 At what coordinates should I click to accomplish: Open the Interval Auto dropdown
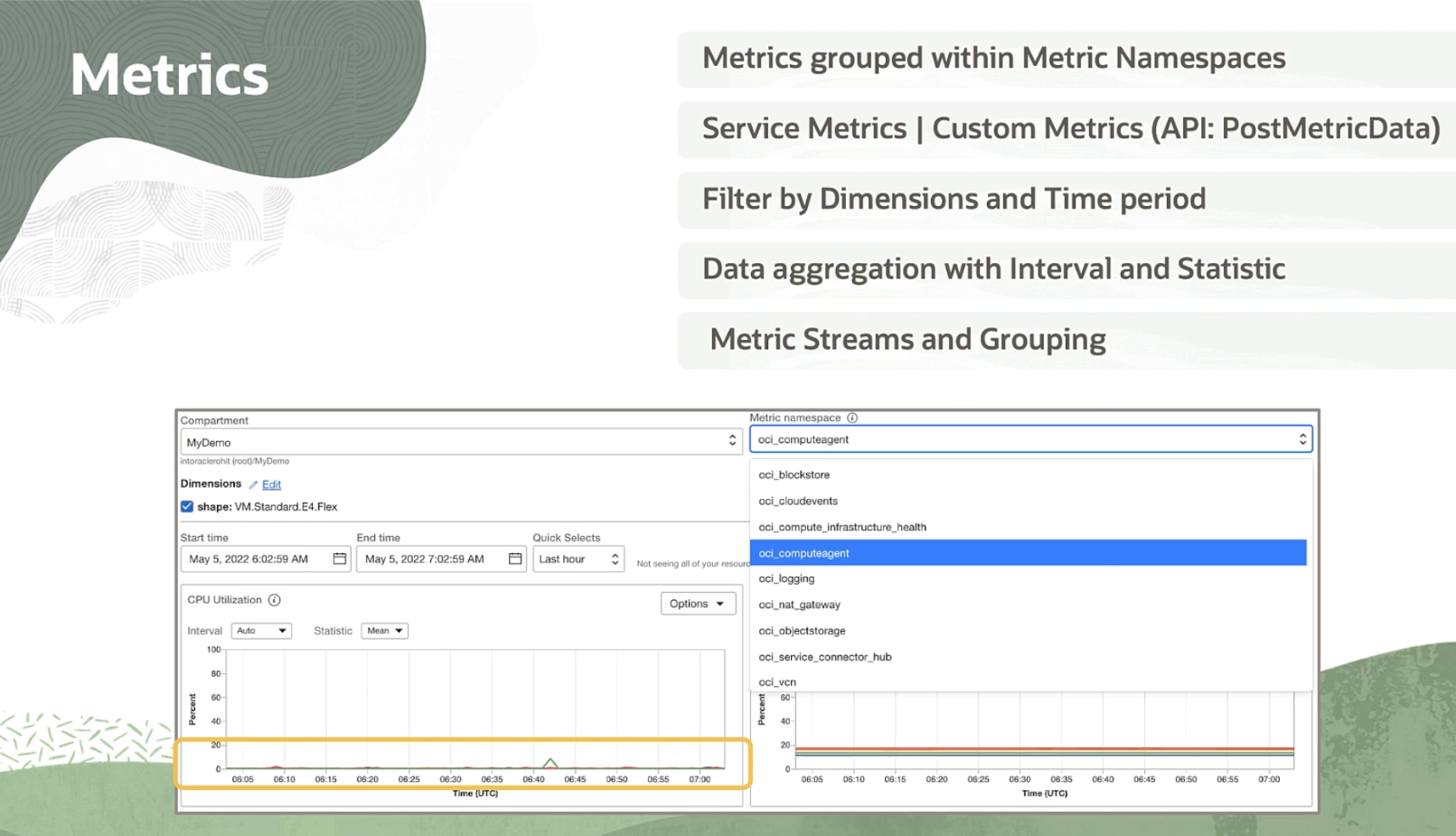point(261,631)
